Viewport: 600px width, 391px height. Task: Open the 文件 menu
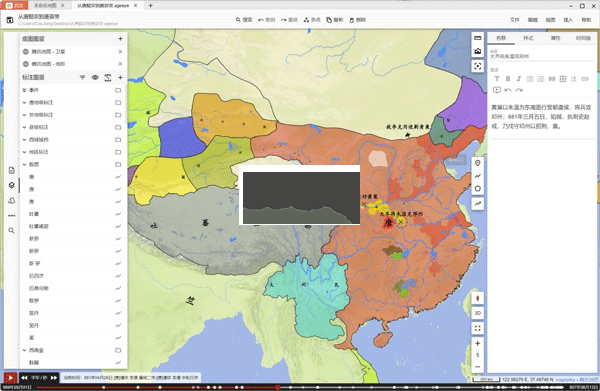(515, 20)
